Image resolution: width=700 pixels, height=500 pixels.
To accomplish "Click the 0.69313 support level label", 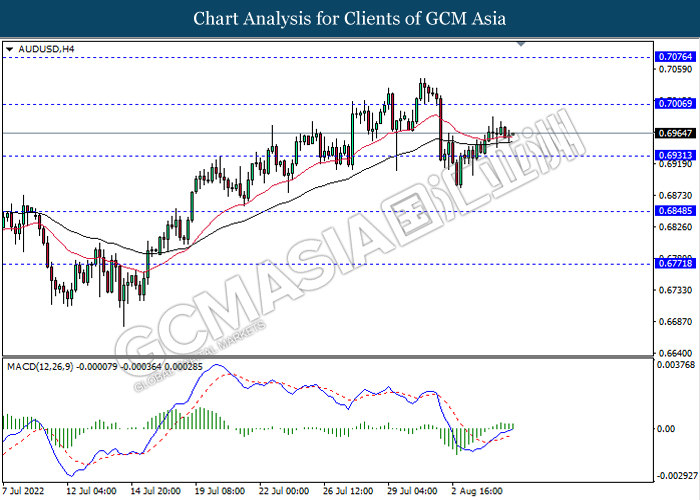I will pyautogui.click(x=676, y=155).
